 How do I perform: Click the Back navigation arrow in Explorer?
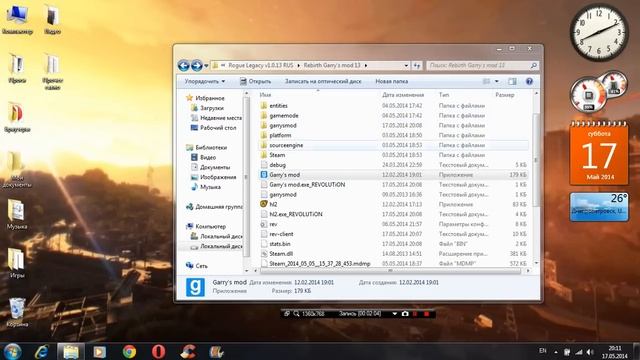(184, 65)
